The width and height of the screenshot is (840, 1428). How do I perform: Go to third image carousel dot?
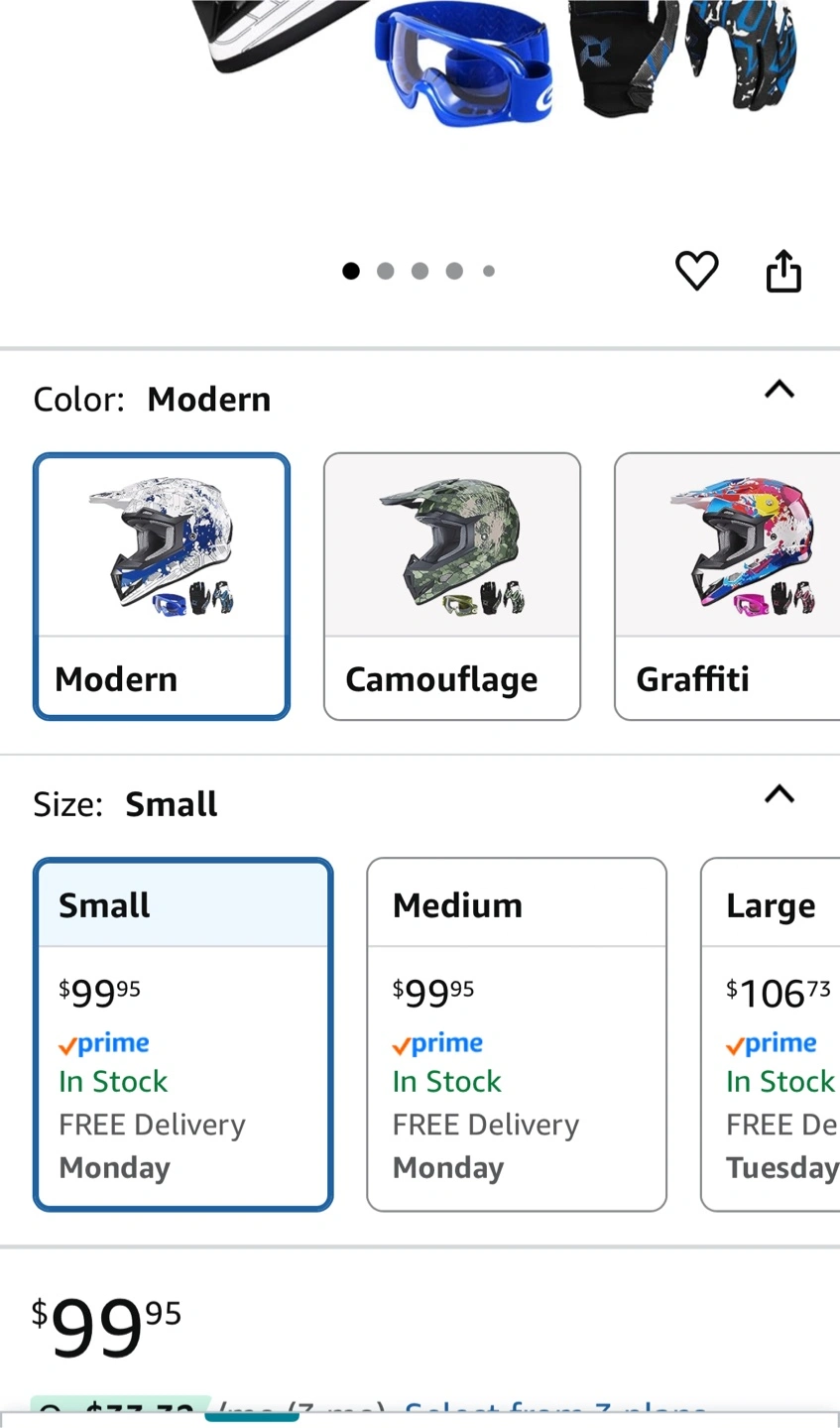coord(420,271)
